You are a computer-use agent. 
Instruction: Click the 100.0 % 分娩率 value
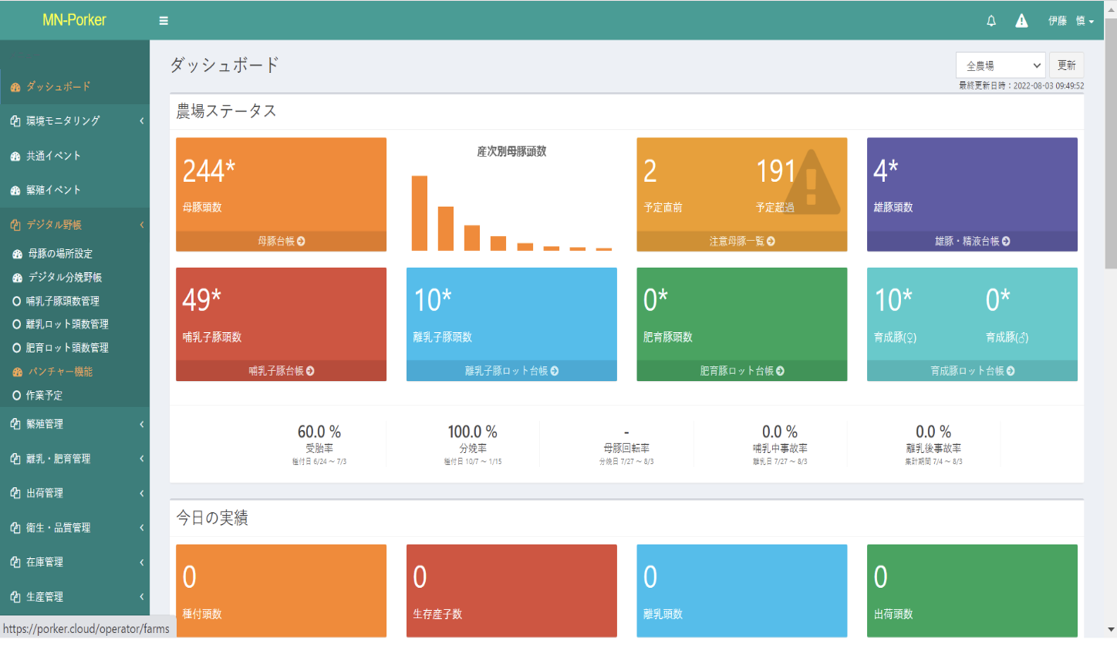point(472,432)
